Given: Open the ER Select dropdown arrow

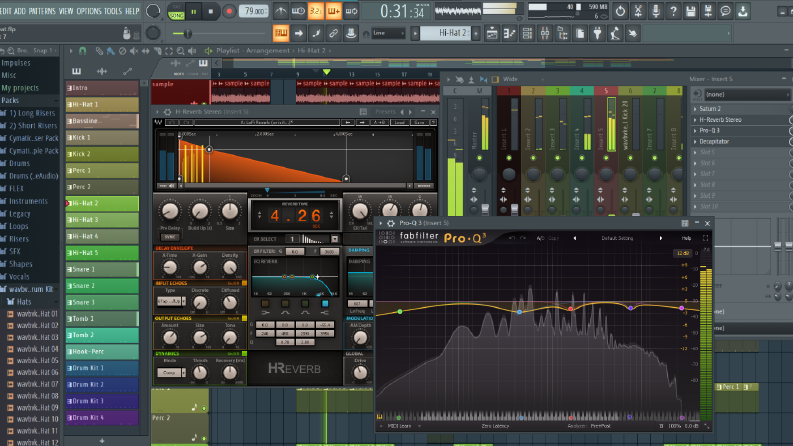Looking at the screenshot, I should click(334, 239).
